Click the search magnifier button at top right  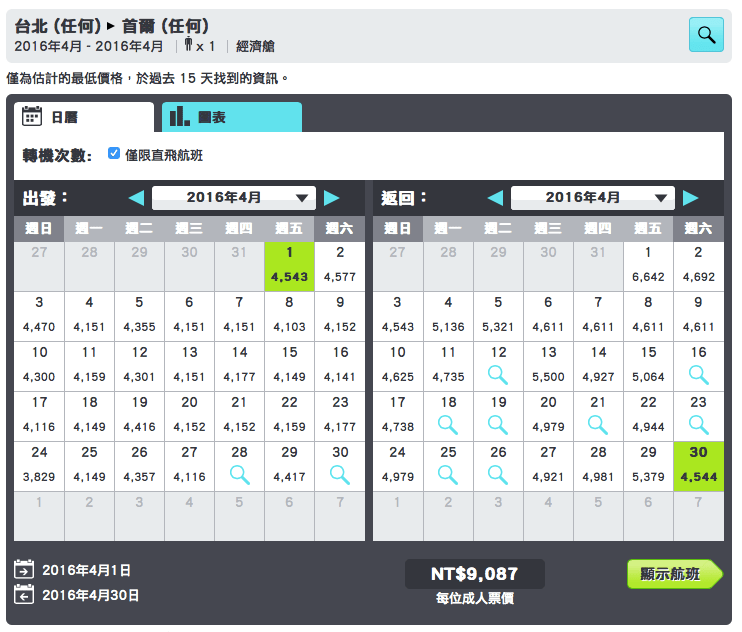click(x=706, y=35)
